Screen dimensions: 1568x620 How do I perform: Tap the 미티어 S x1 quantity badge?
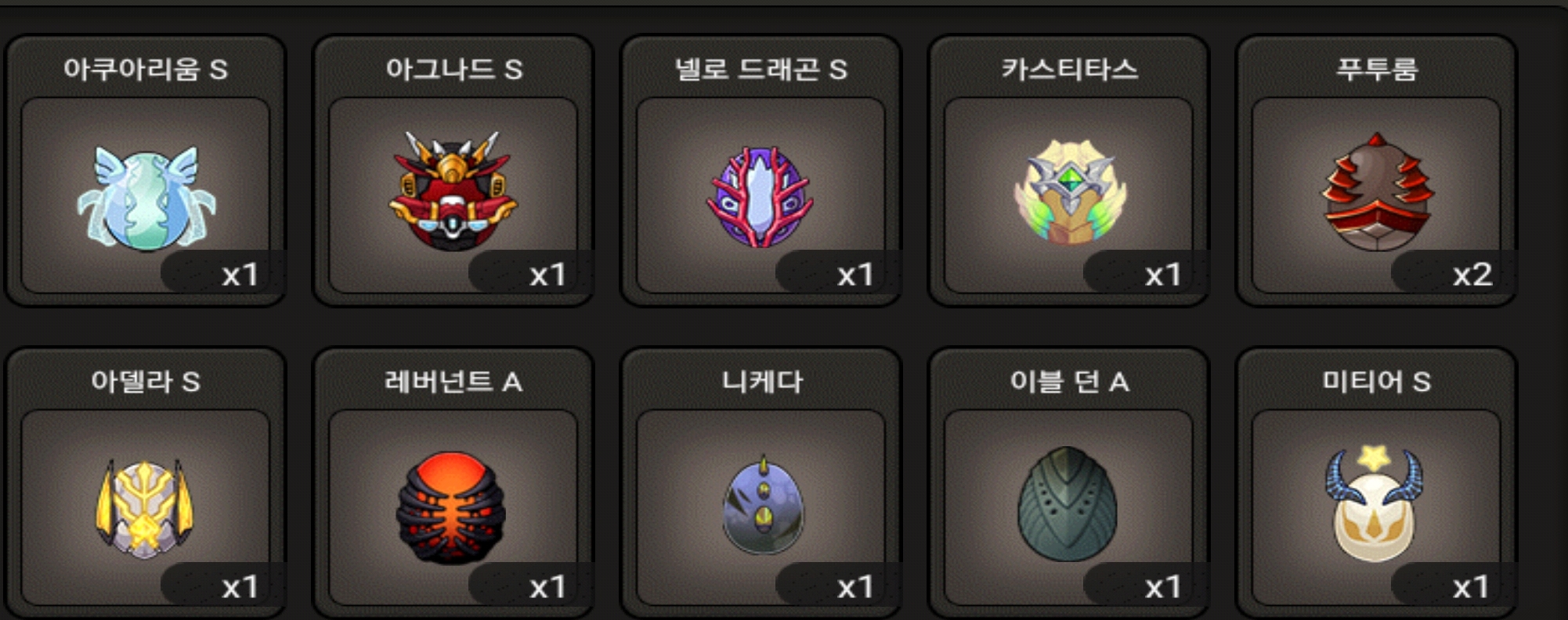coord(1454,586)
